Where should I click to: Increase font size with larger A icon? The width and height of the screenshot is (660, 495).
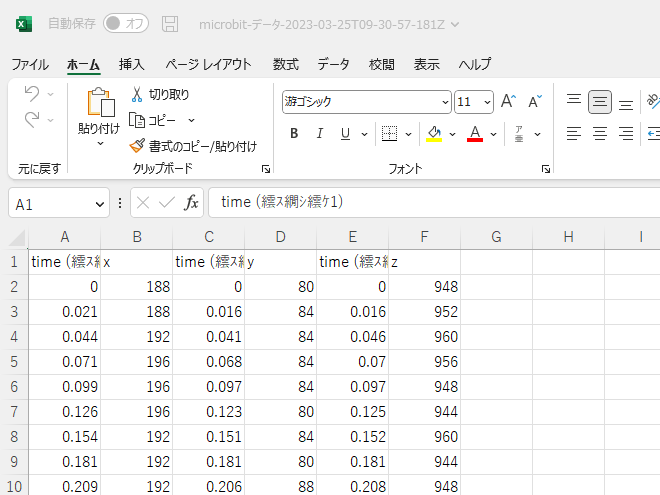pyautogui.click(x=508, y=101)
